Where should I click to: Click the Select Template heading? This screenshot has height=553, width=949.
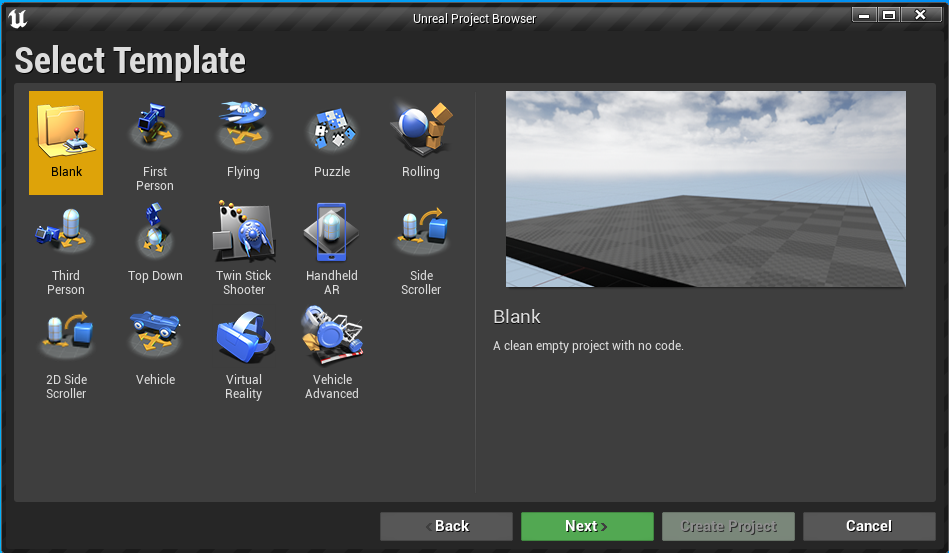click(x=130, y=61)
